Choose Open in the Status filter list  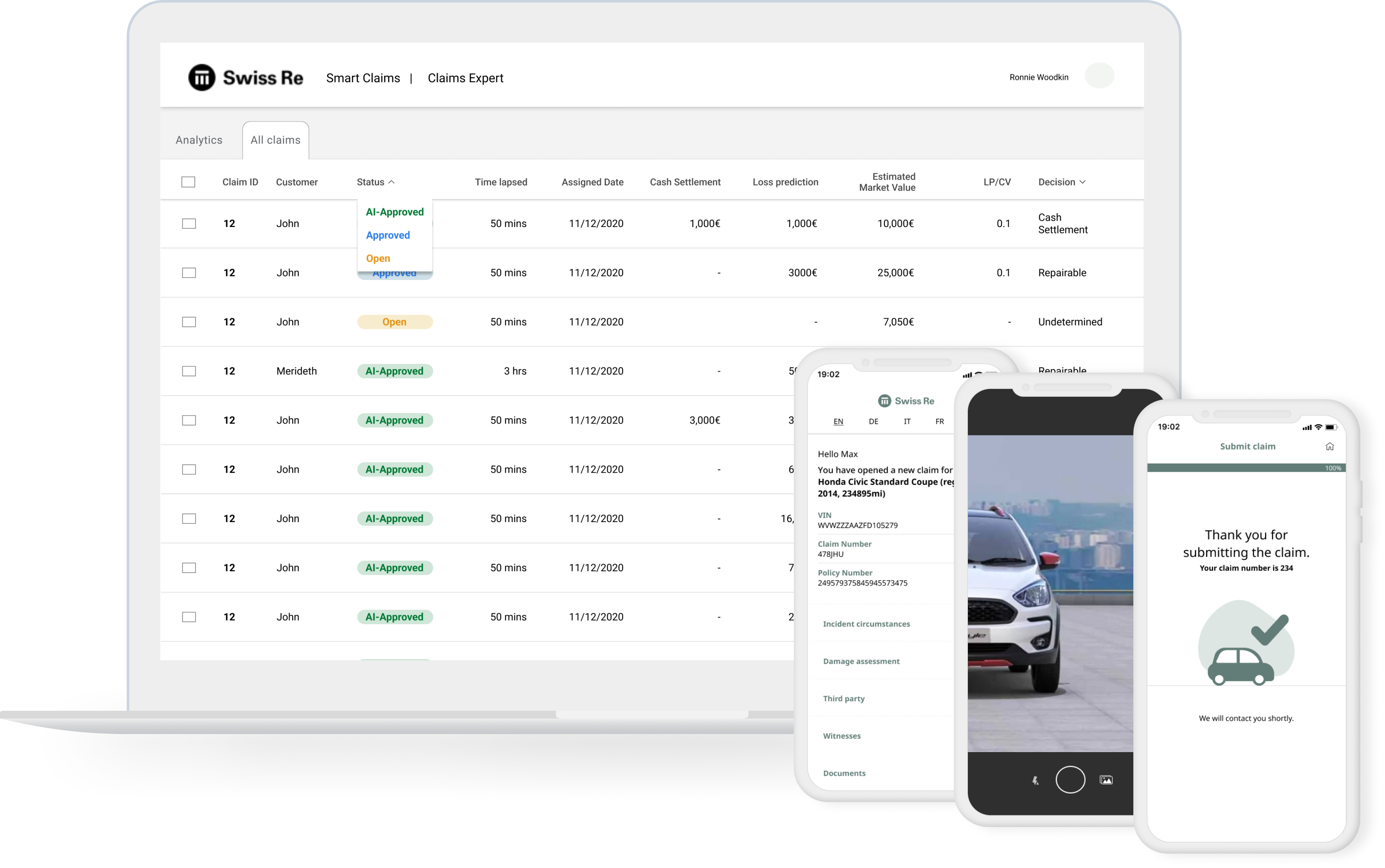378,258
